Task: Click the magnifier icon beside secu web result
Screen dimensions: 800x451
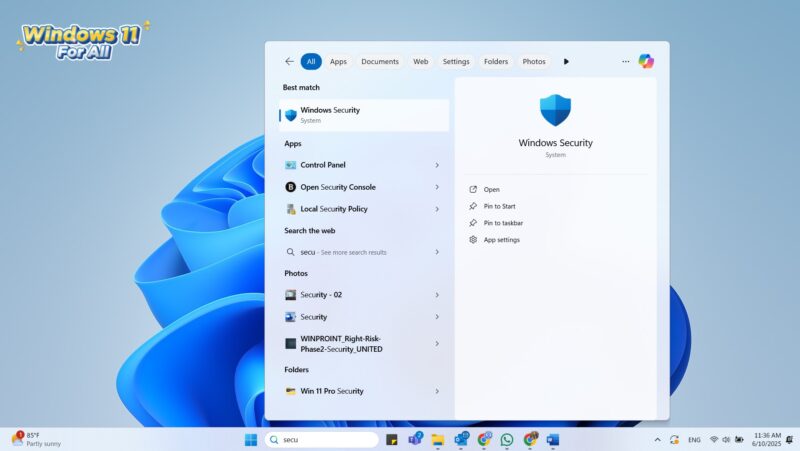Action: (290, 252)
